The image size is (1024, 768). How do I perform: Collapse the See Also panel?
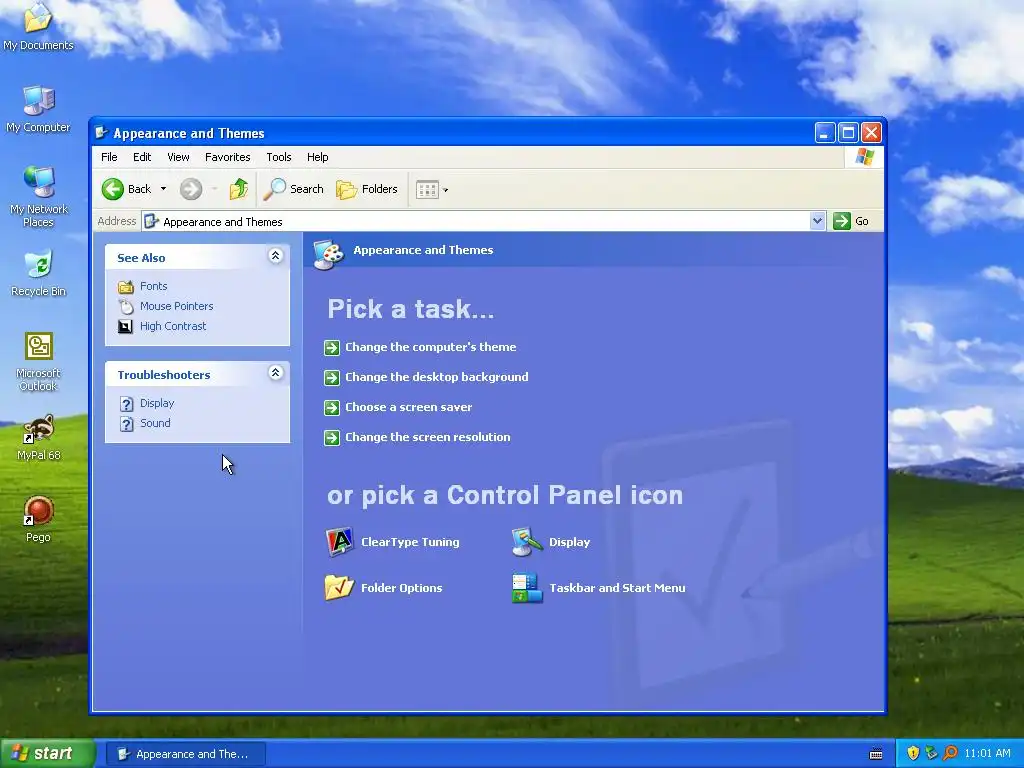276,256
